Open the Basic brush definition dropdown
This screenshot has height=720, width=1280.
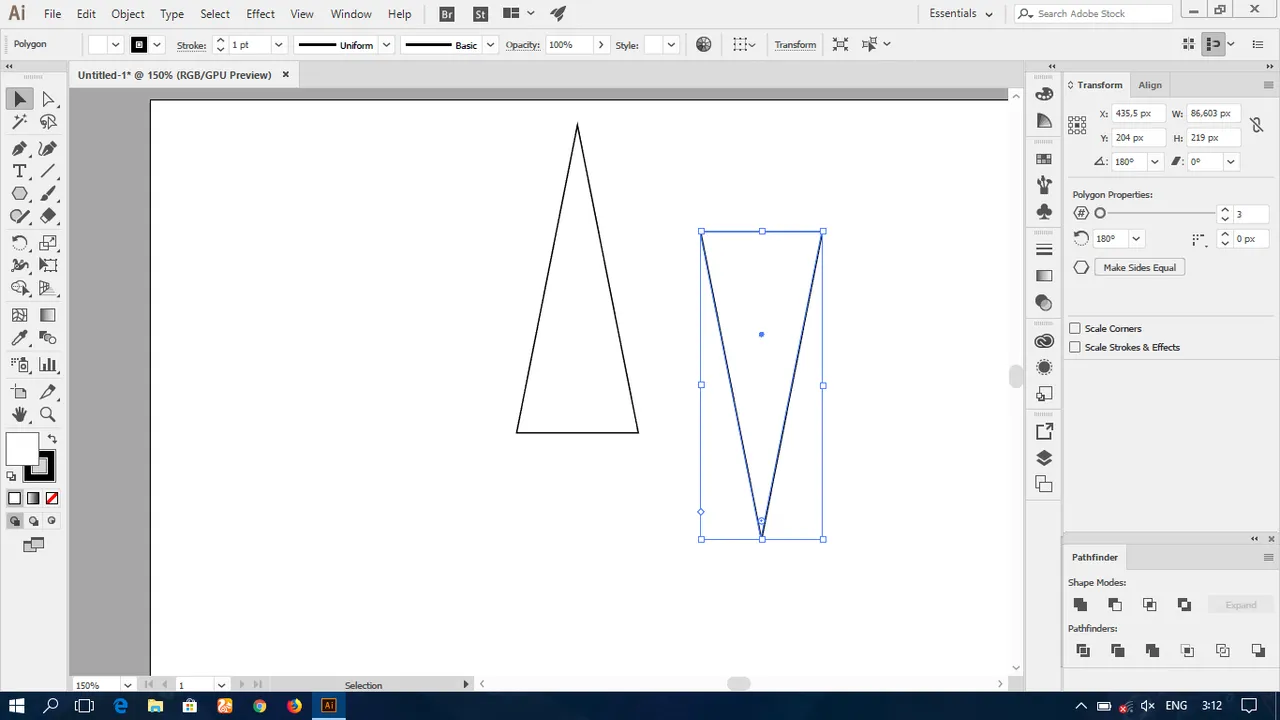tap(490, 45)
